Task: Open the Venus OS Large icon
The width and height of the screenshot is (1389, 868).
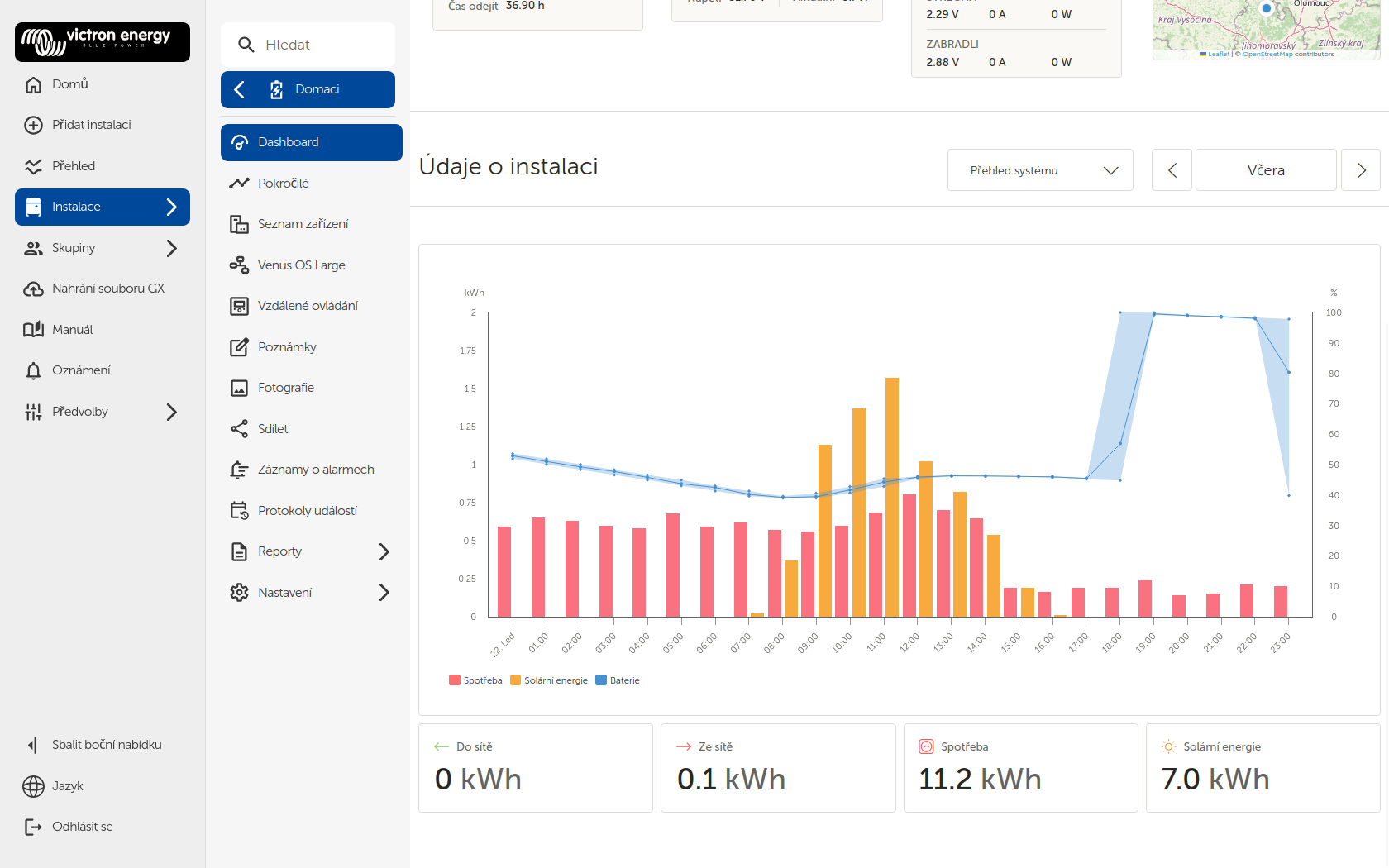Action: click(x=239, y=265)
